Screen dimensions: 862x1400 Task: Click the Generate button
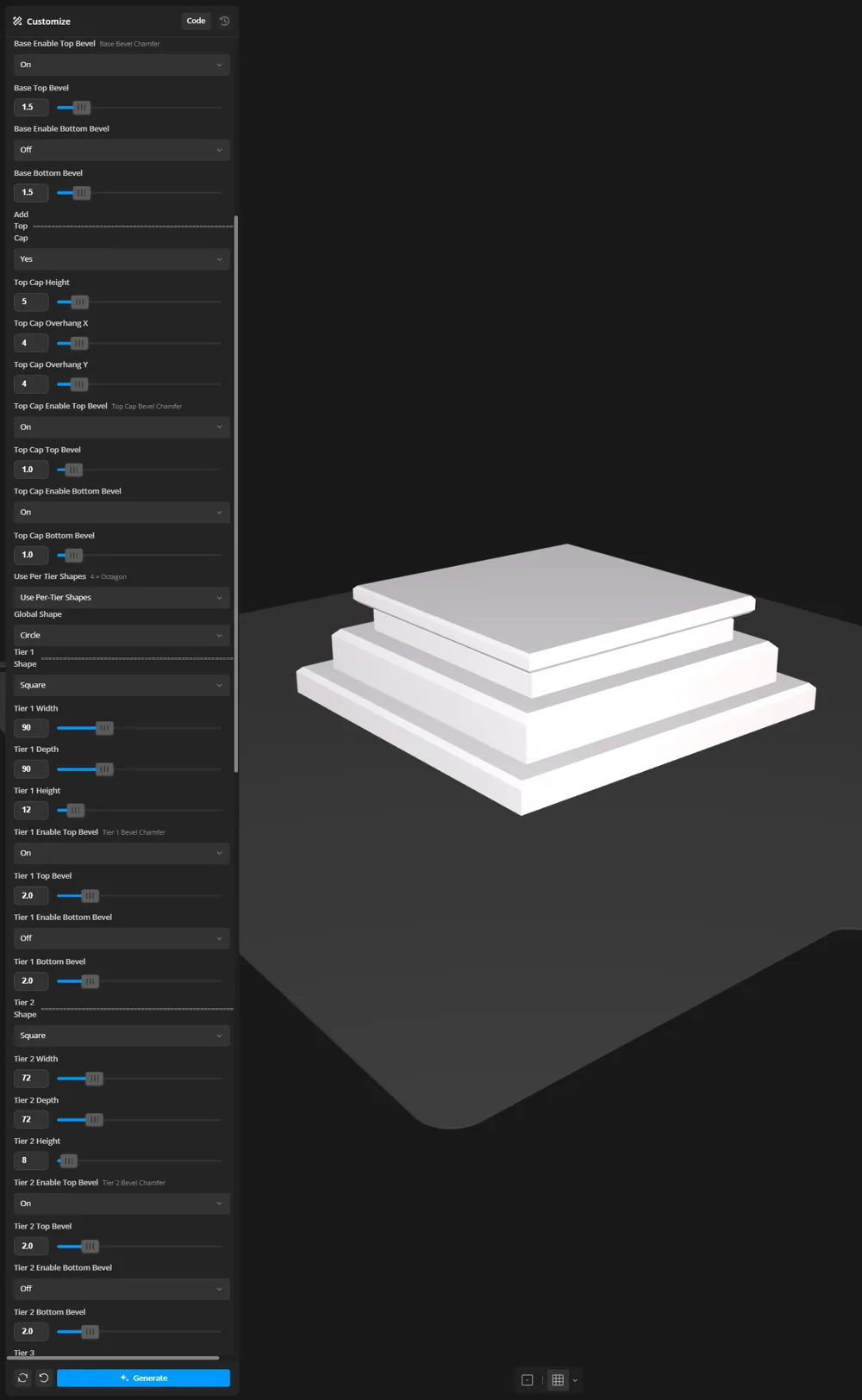click(143, 1378)
